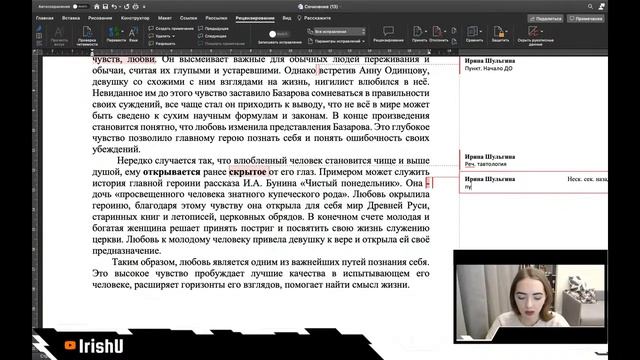Click the presenter webcam video thumbnail
The image size is (640, 360).
(530, 296)
